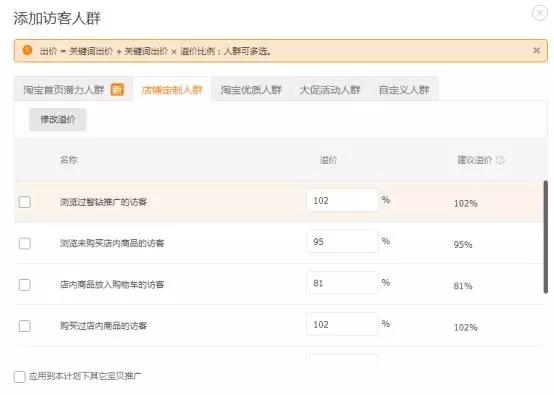
Task: Click suggested value 81%
Action: (x=463, y=286)
